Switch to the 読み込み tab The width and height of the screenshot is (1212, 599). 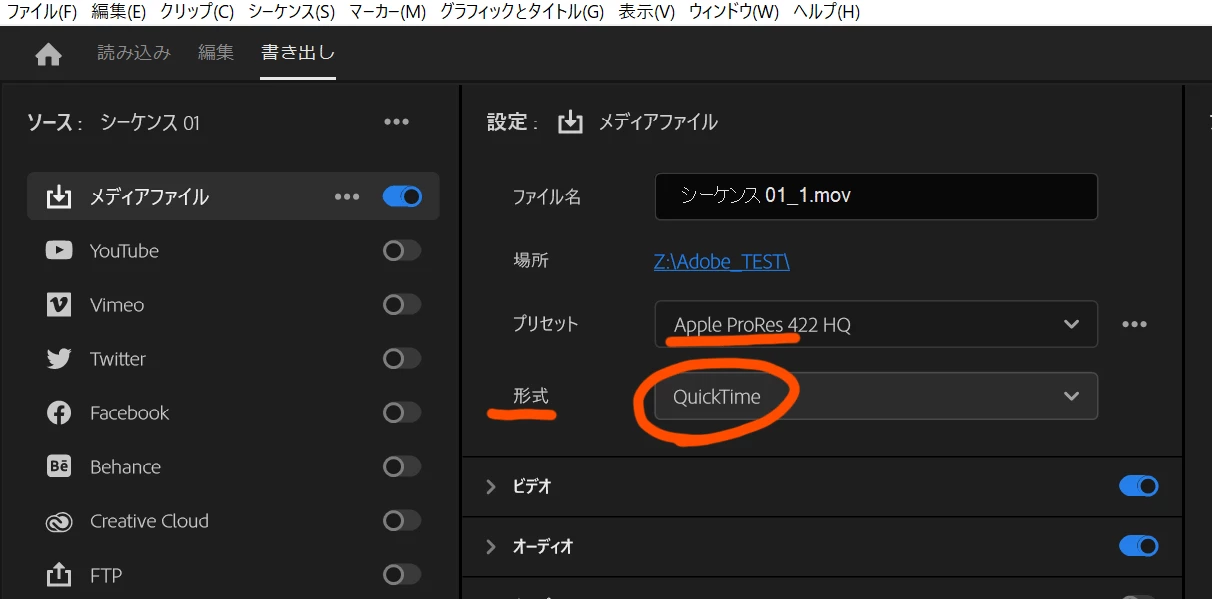pos(134,53)
